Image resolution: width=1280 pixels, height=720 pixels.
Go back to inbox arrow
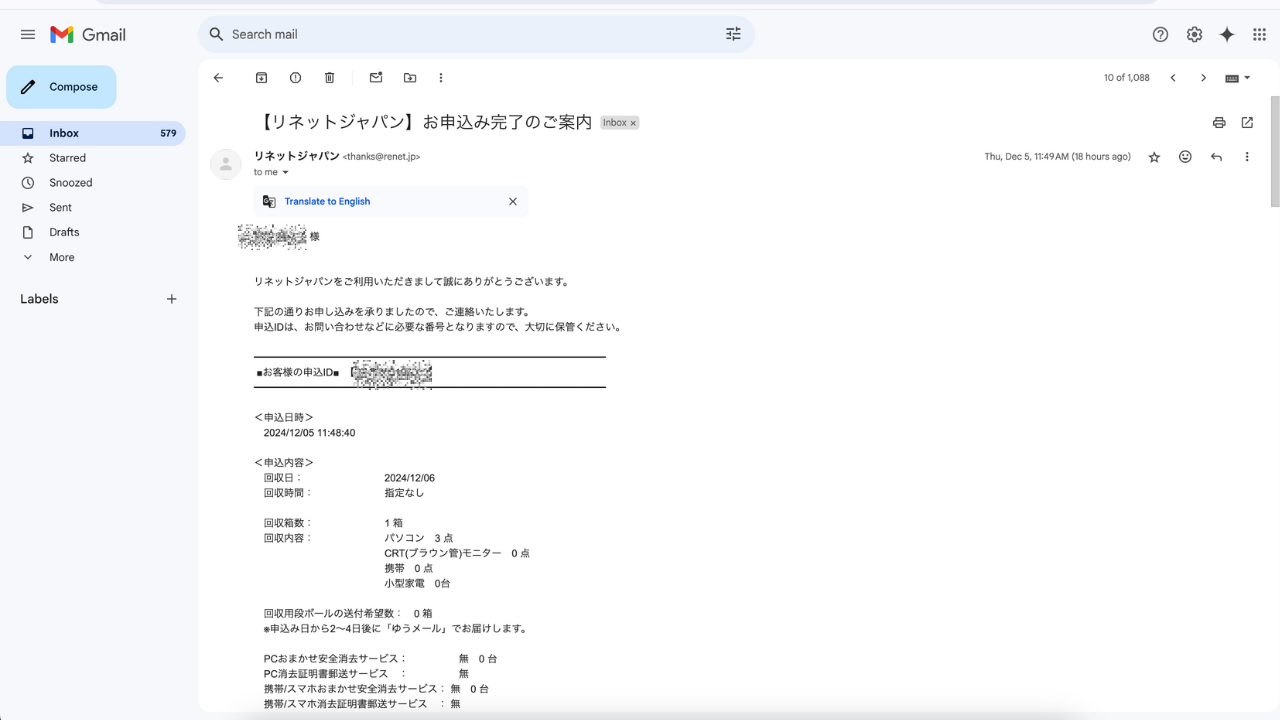click(218, 78)
